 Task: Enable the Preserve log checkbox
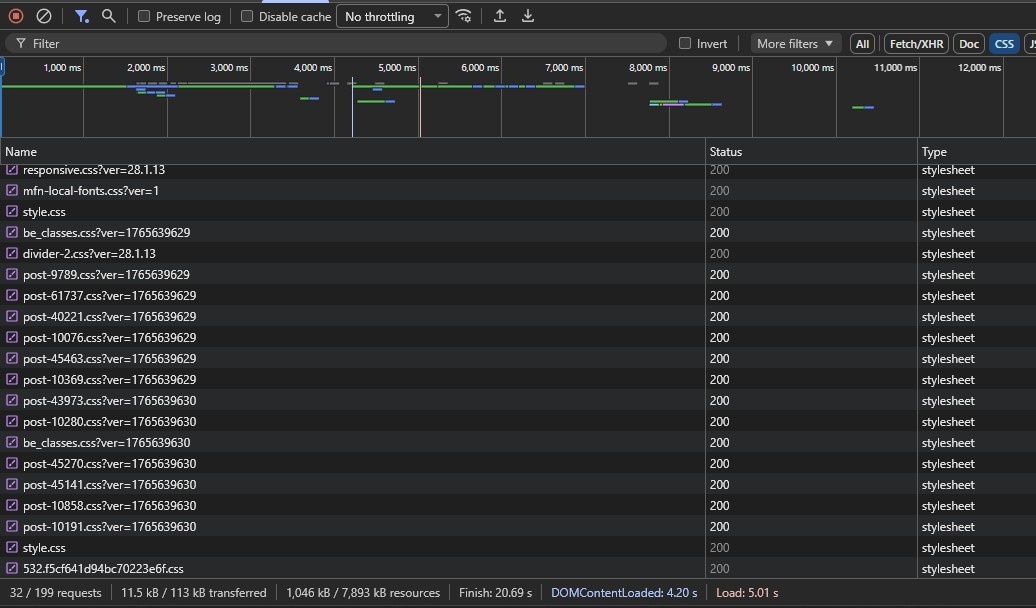click(144, 17)
